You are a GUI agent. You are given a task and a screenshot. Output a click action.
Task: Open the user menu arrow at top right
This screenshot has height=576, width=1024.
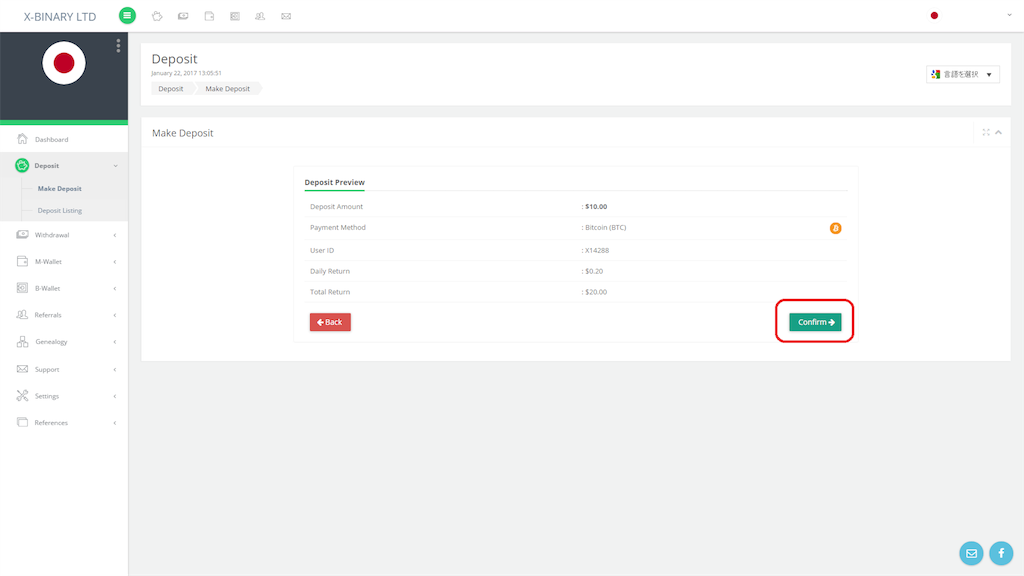pyautogui.click(x=1009, y=15)
